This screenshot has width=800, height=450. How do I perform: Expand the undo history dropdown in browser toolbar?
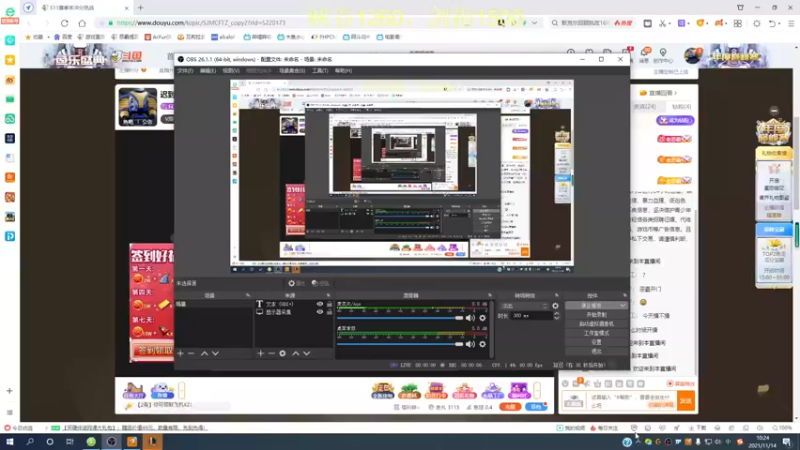pyautogui.click(x=781, y=23)
